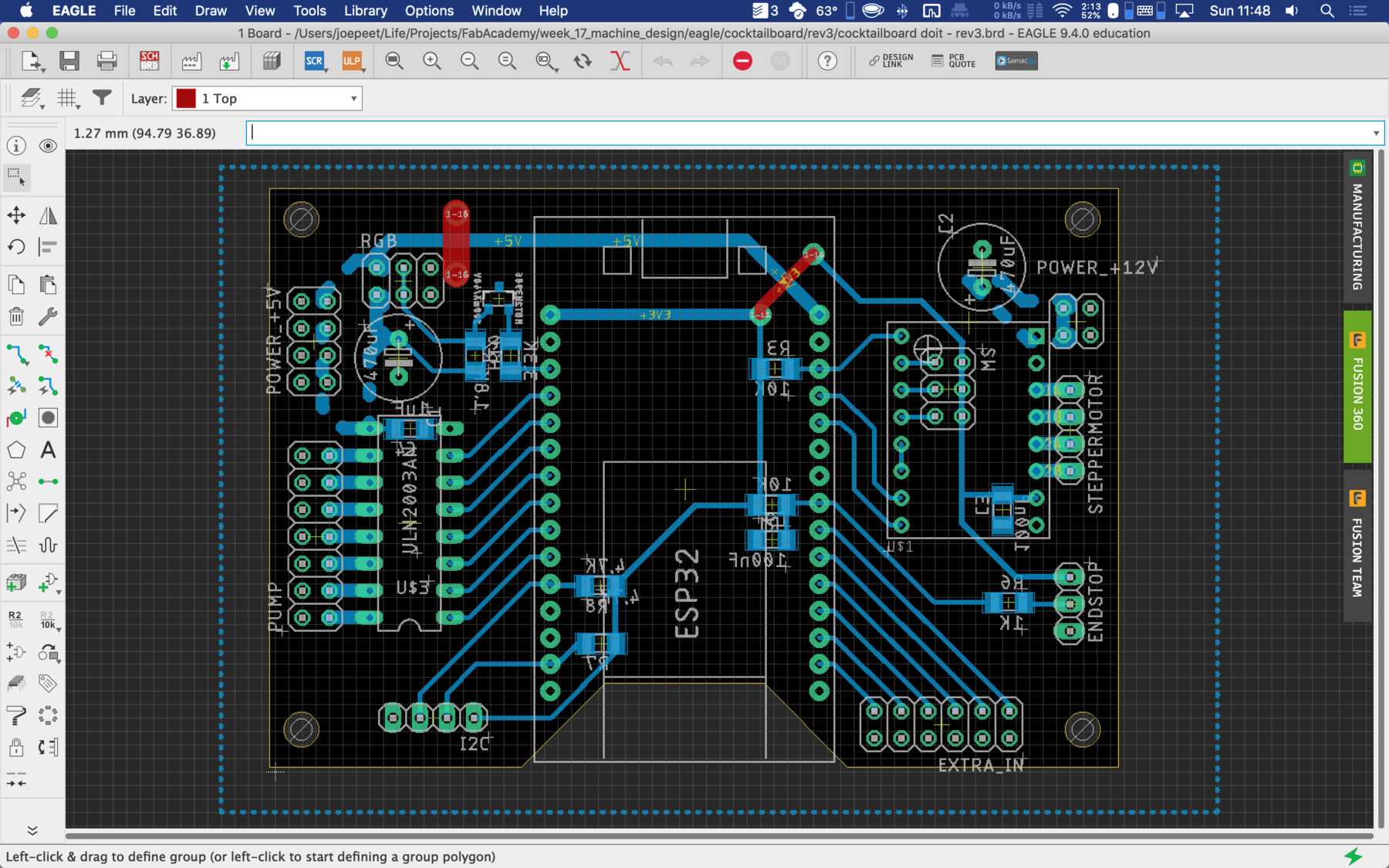Open the Layer selection combo box
The image size is (1389, 868).
(x=267, y=99)
